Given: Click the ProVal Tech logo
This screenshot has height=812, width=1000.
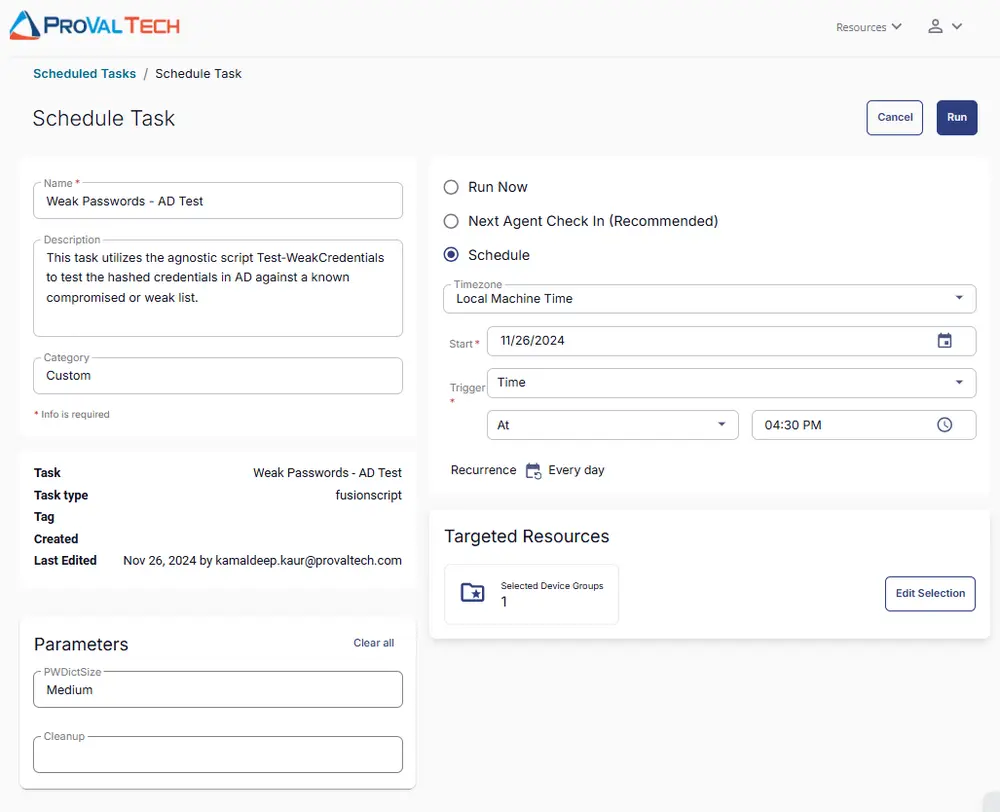Looking at the screenshot, I should click(x=94, y=25).
